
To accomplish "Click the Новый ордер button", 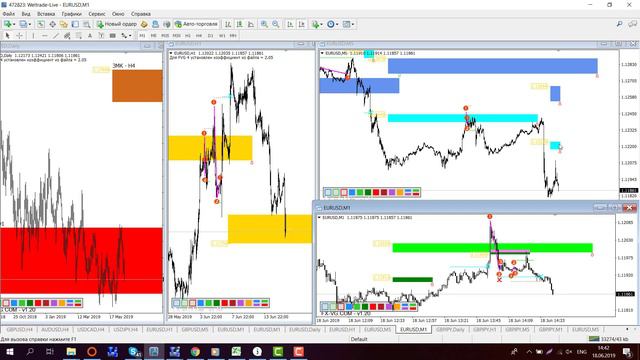I will [117, 24].
